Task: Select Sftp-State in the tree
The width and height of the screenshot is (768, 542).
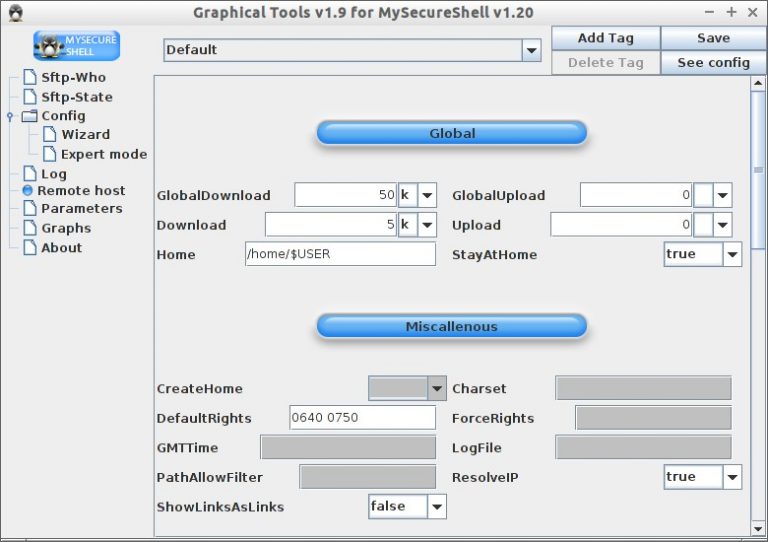Action: pos(77,97)
